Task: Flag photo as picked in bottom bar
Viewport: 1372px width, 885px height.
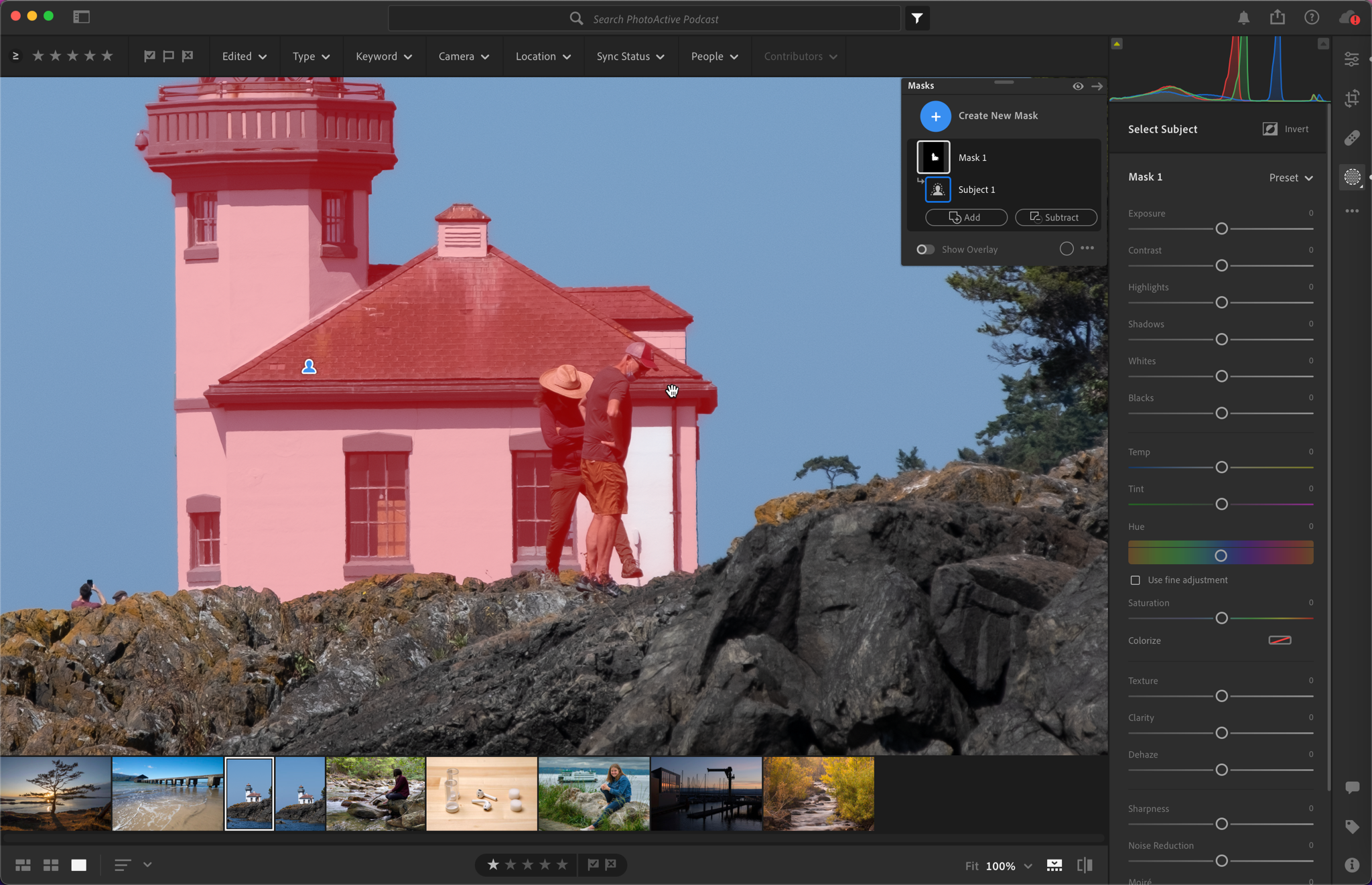Action: coord(593,865)
